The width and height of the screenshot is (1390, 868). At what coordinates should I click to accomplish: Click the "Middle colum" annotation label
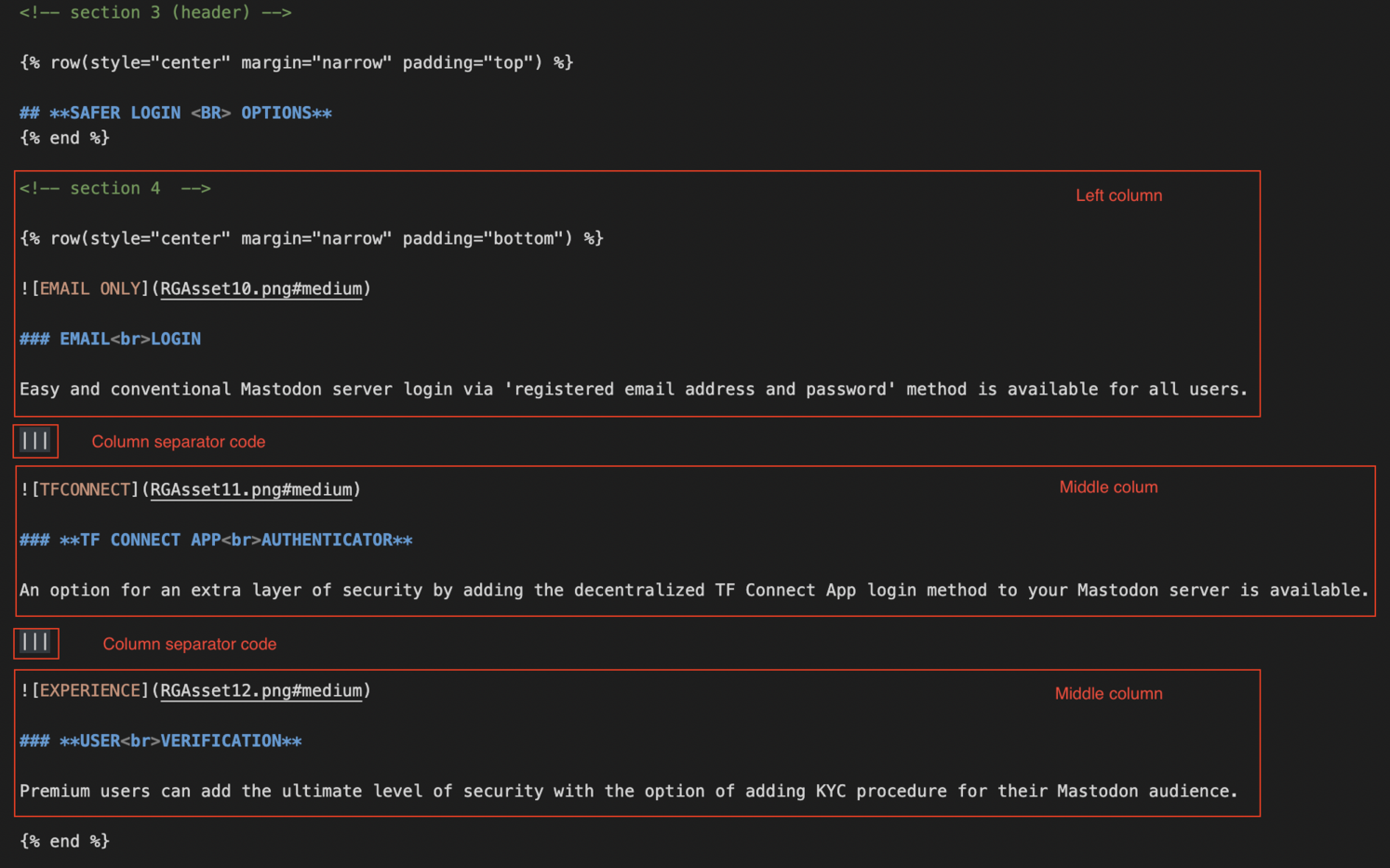[1108, 487]
